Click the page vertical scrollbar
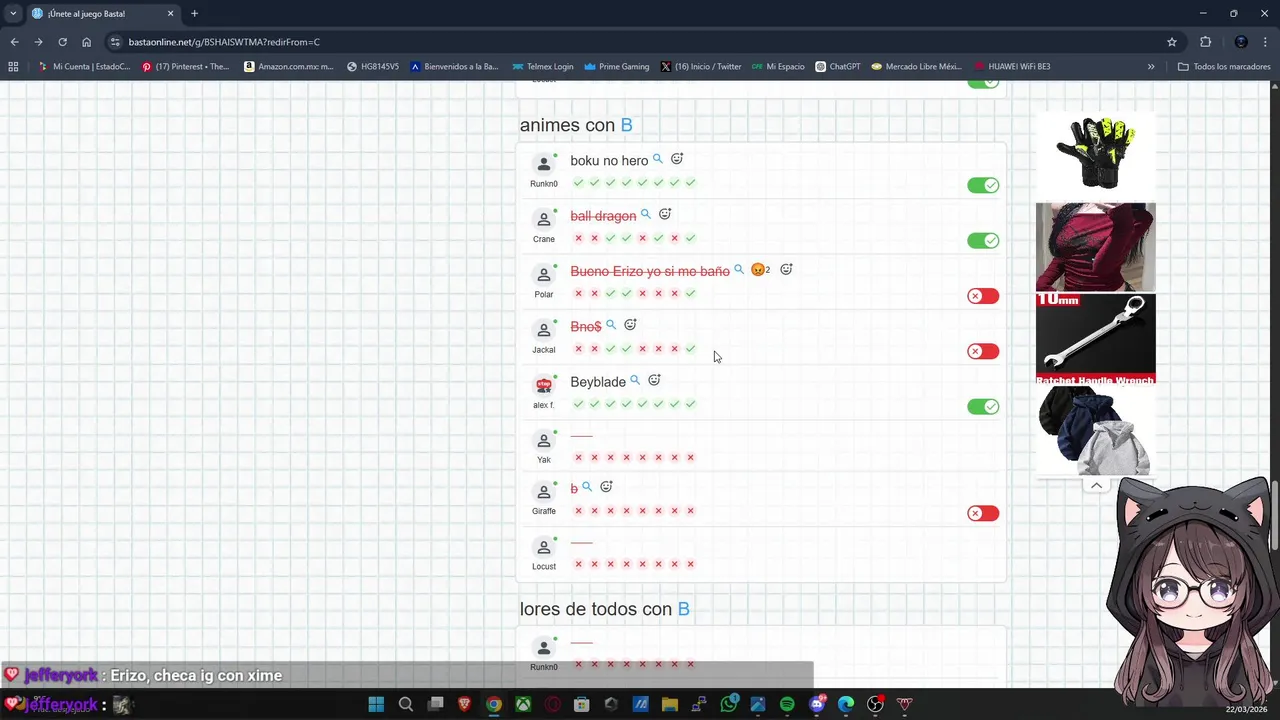The image size is (1280, 720). (x=1275, y=515)
